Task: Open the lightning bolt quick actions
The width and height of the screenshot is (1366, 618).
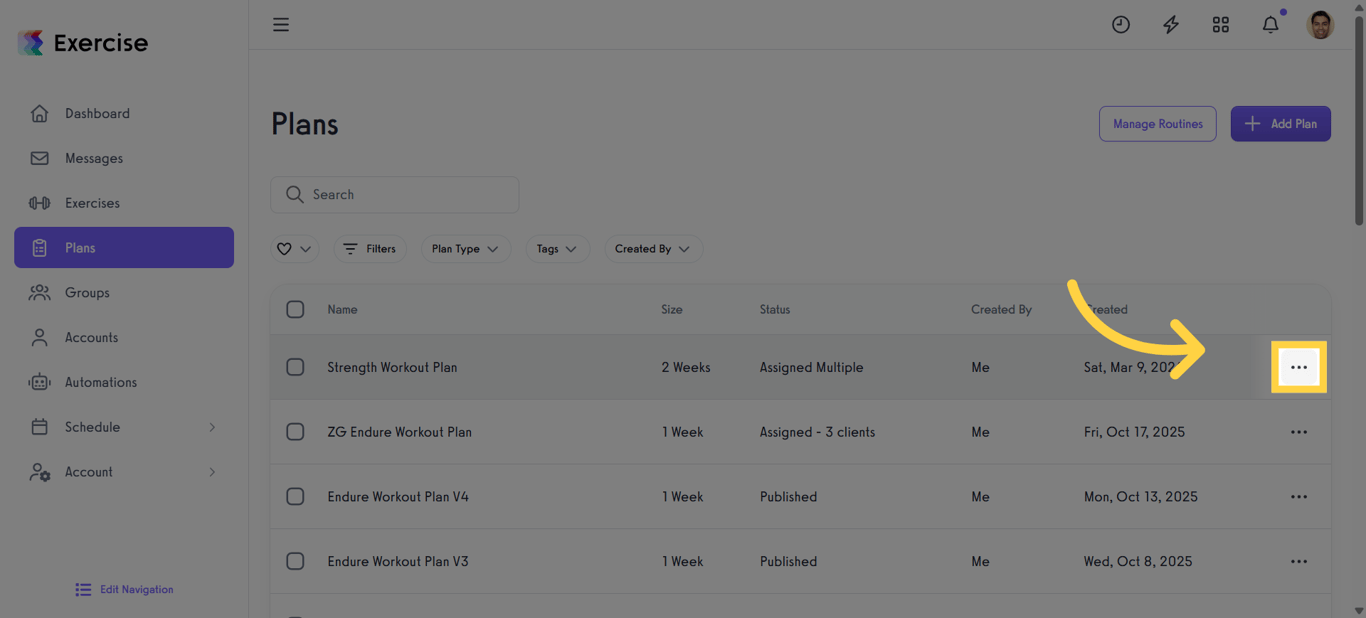Action: point(1171,25)
